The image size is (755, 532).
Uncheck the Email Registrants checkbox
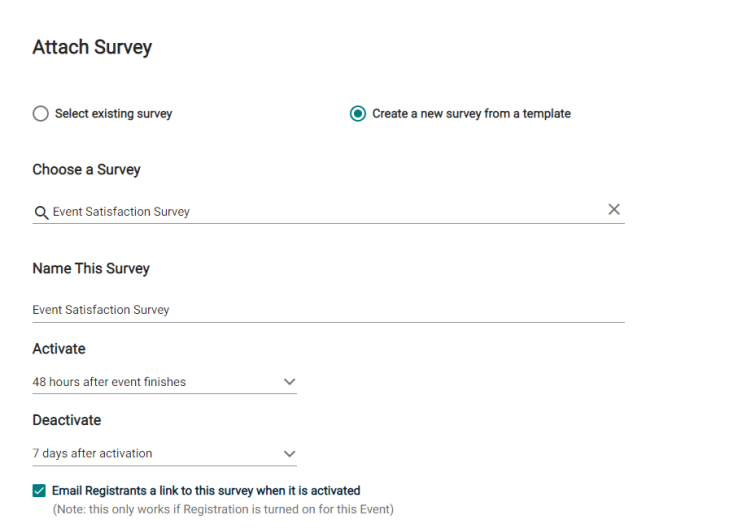[39, 491]
